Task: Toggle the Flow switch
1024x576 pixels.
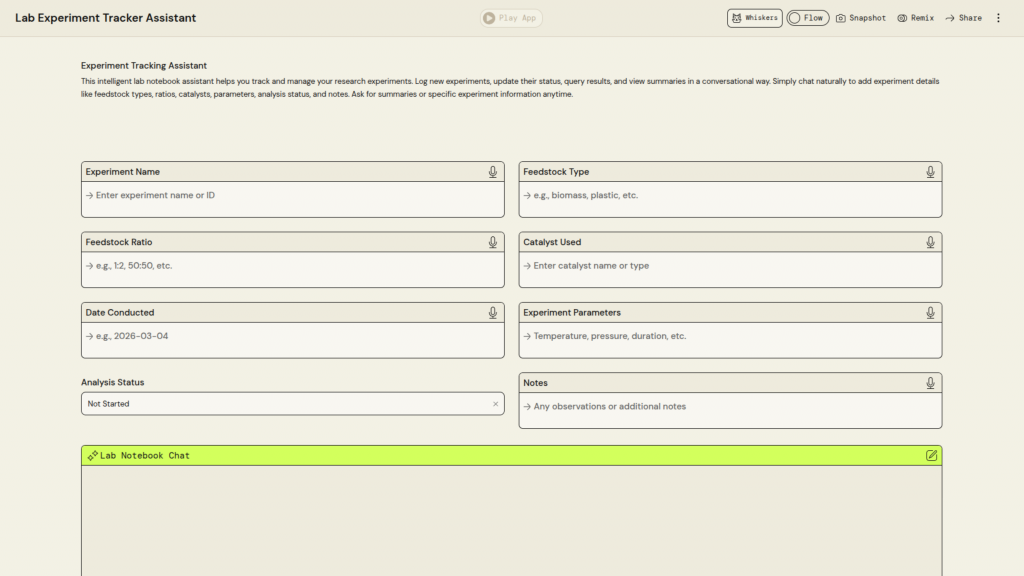Action: pyautogui.click(x=807, y=18)
